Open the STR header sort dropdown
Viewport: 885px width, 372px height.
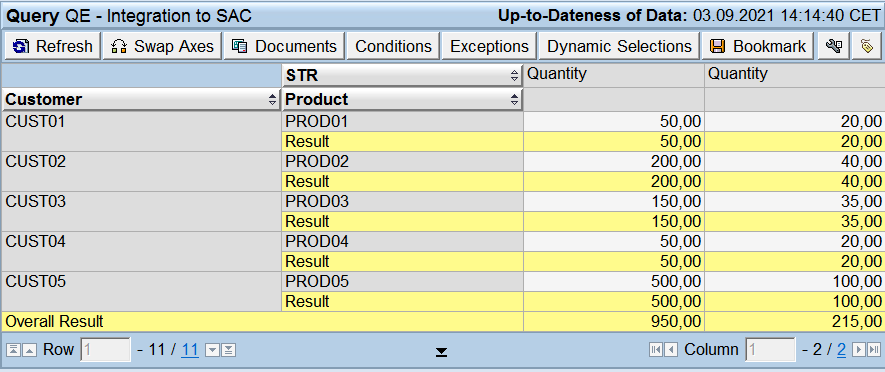(514, 75)
